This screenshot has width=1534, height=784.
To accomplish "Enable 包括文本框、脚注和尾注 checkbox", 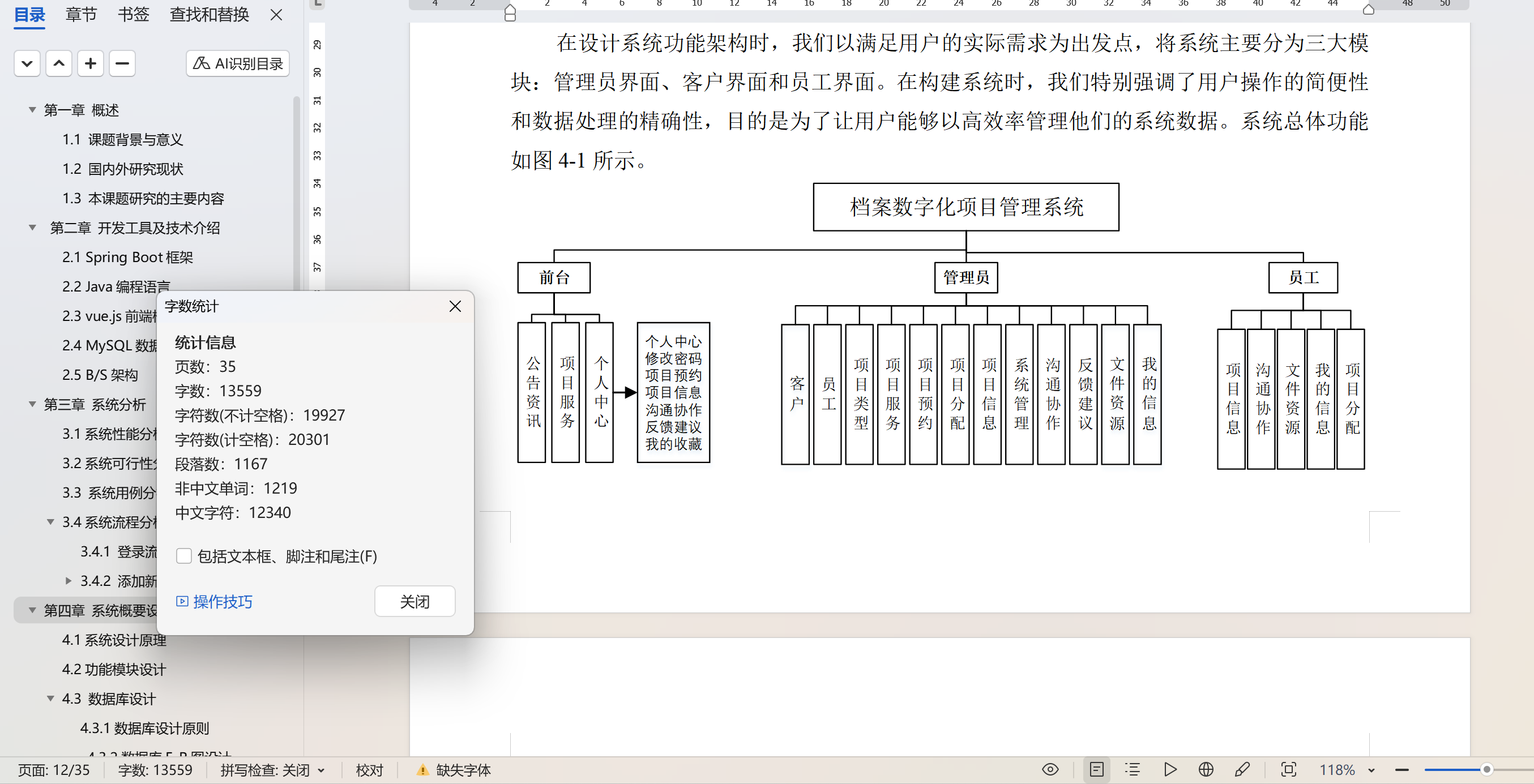I will [x=184, y=556].
